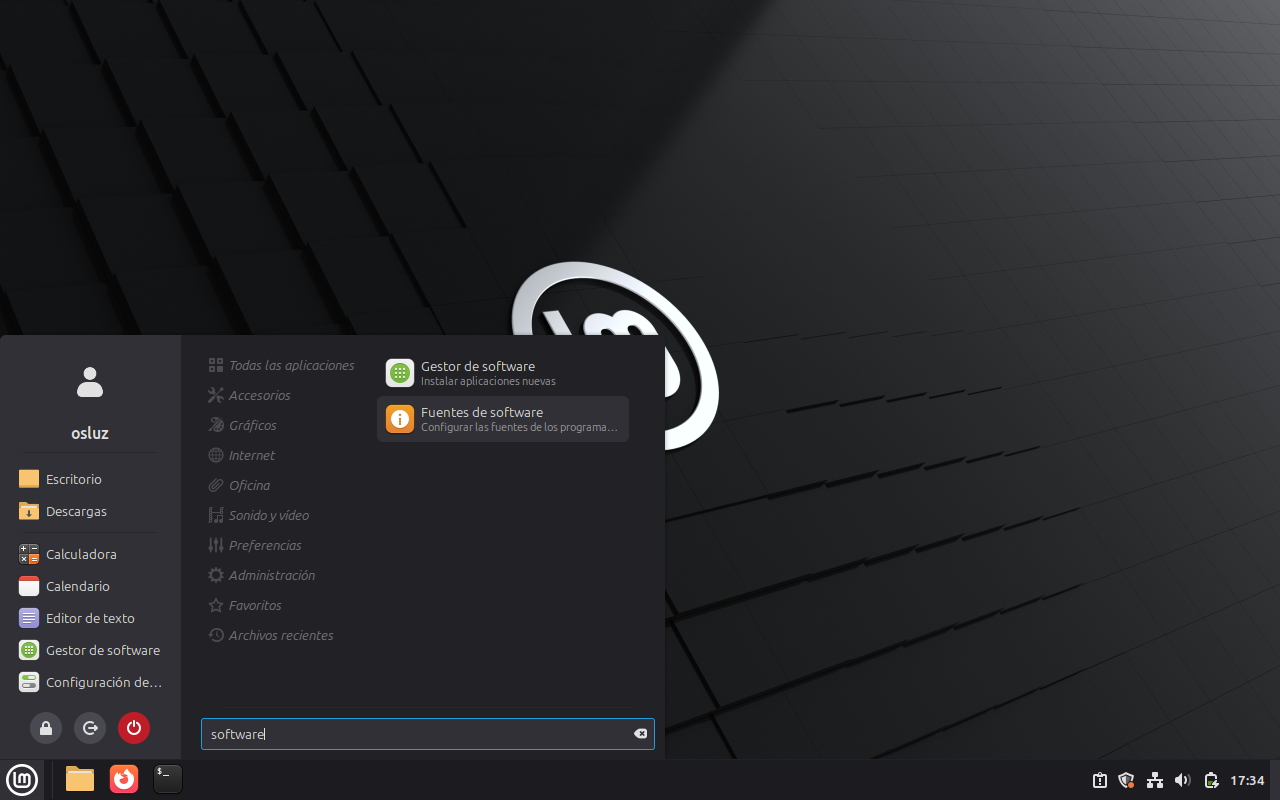Select the Administración category

click(261, 575)
